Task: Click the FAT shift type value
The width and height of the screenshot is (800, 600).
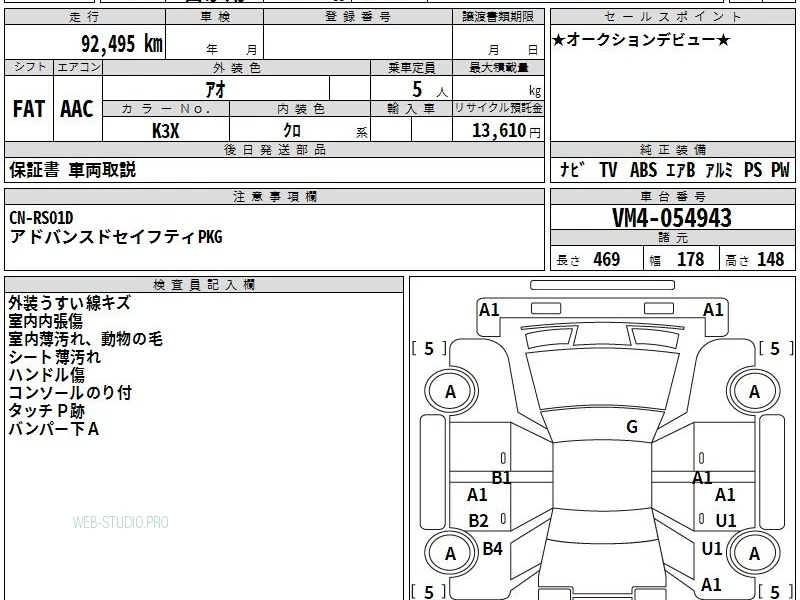Action: 29,109
